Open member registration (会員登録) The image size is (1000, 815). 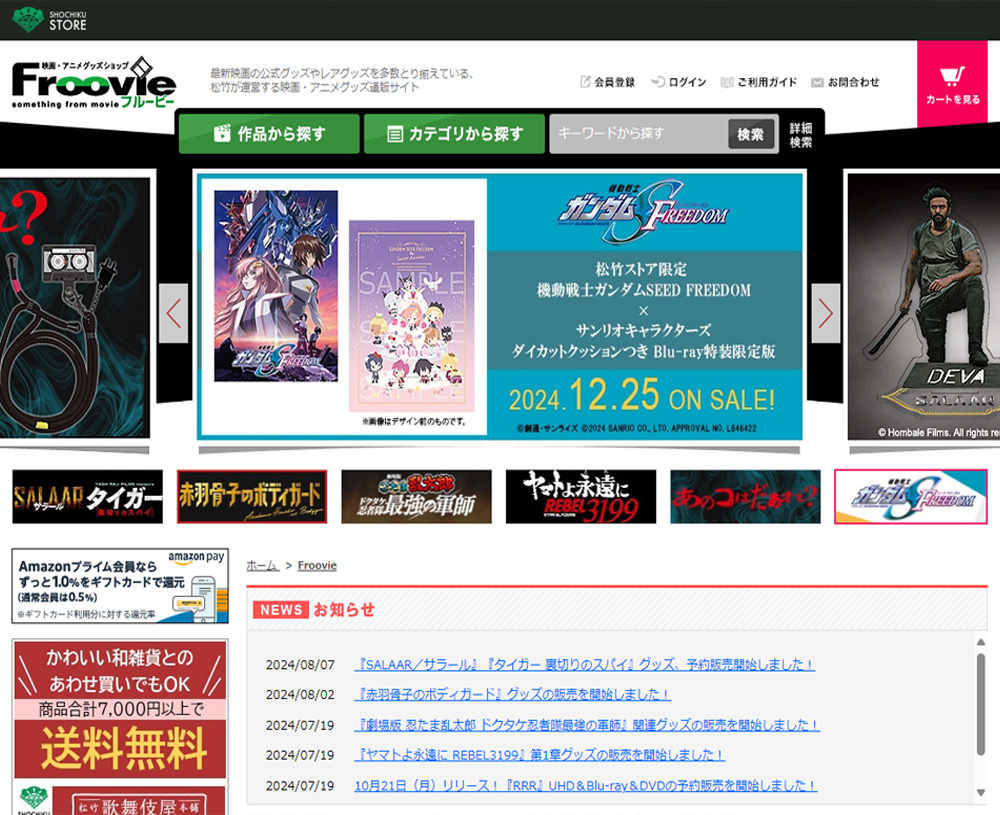(x=607, y=82)
